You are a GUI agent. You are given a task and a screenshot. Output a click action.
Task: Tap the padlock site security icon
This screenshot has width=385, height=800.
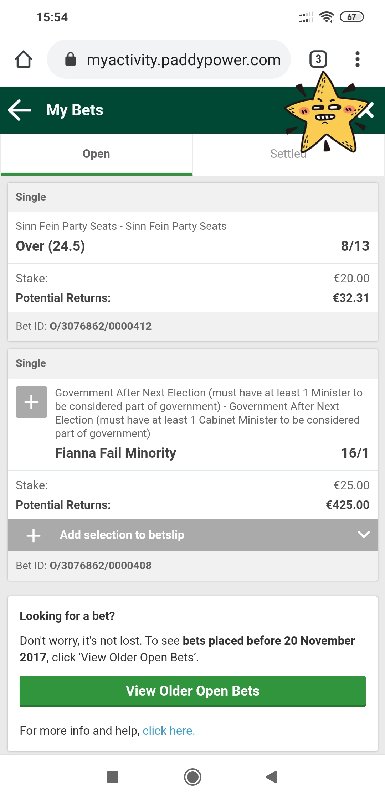coord(71,60)
